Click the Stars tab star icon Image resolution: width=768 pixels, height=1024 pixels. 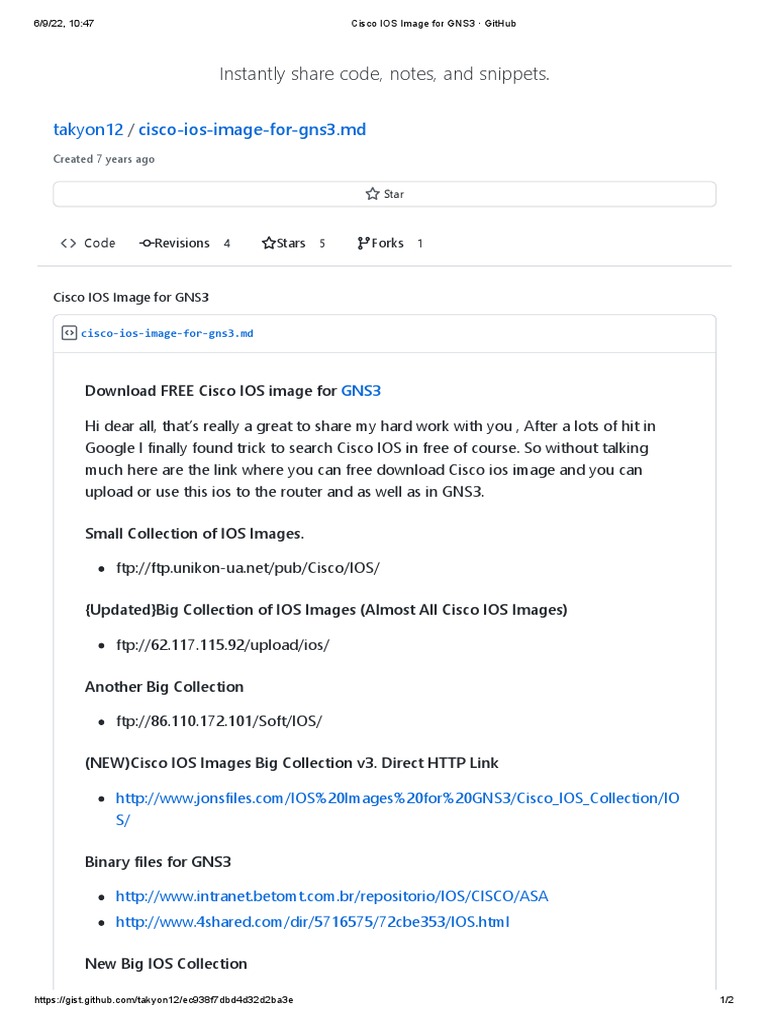pyautogui.click(x=268, y=243)
